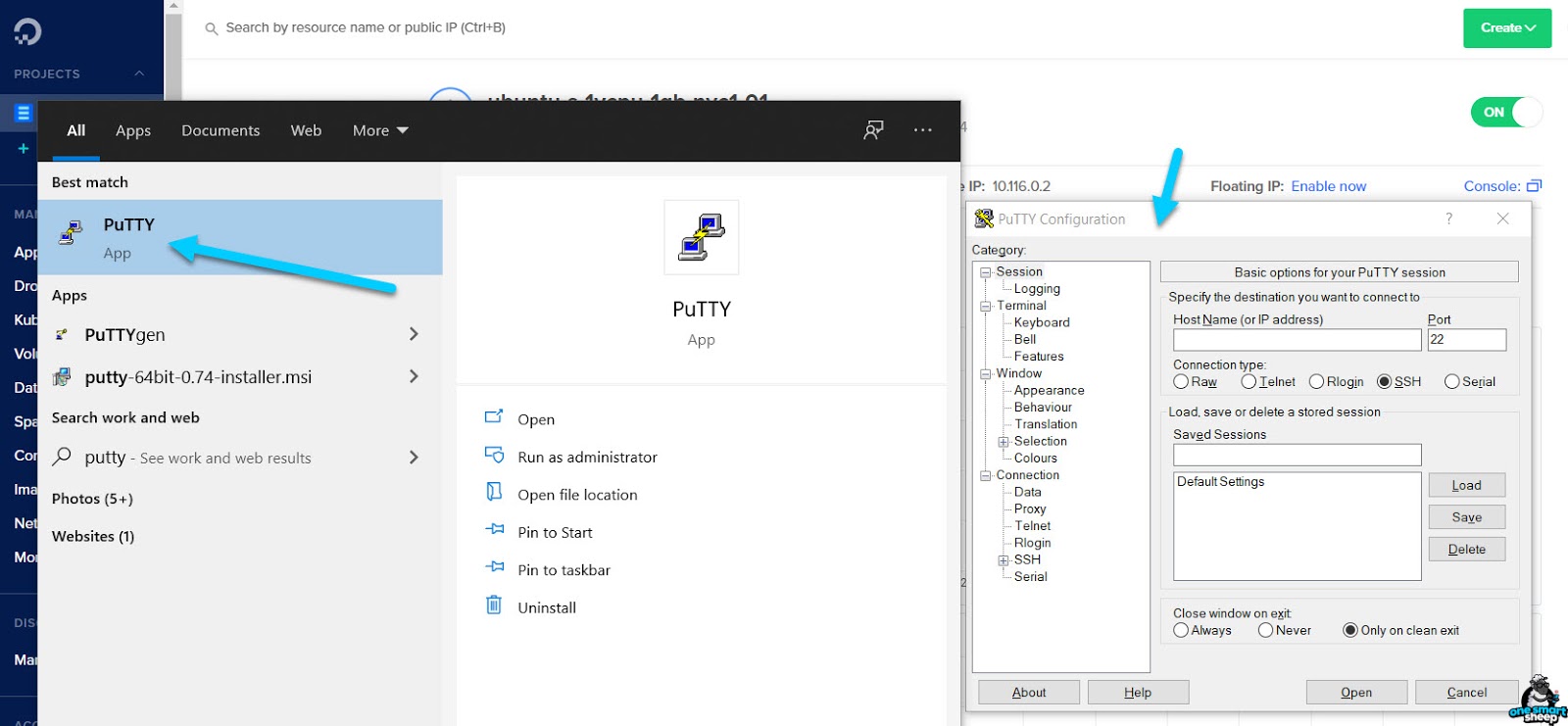Click the About button in PuTTY
The image size is (1568, 726).
click(x=1029, y=693)
